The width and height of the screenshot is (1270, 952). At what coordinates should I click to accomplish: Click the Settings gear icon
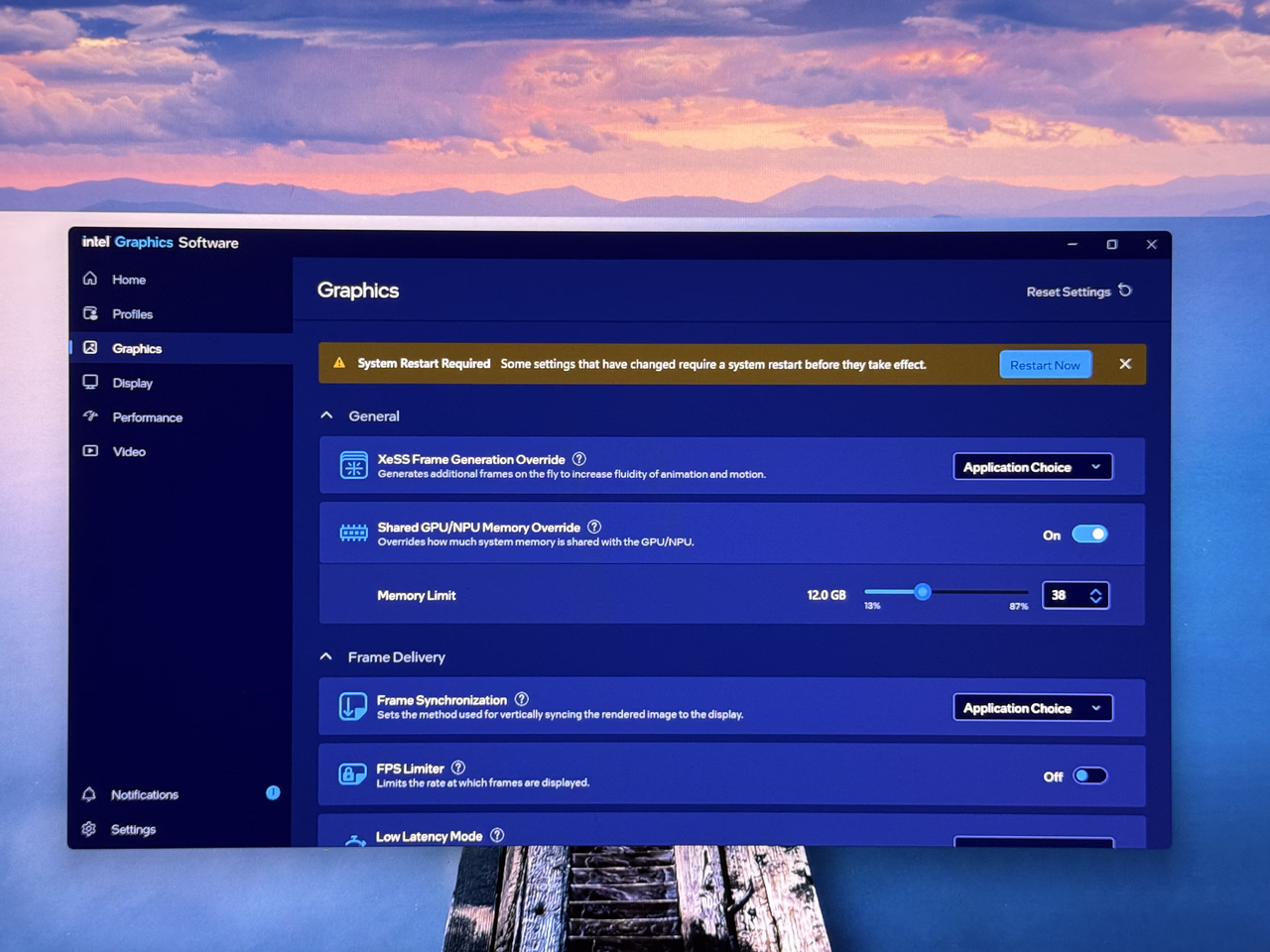(x=89, y=829)
